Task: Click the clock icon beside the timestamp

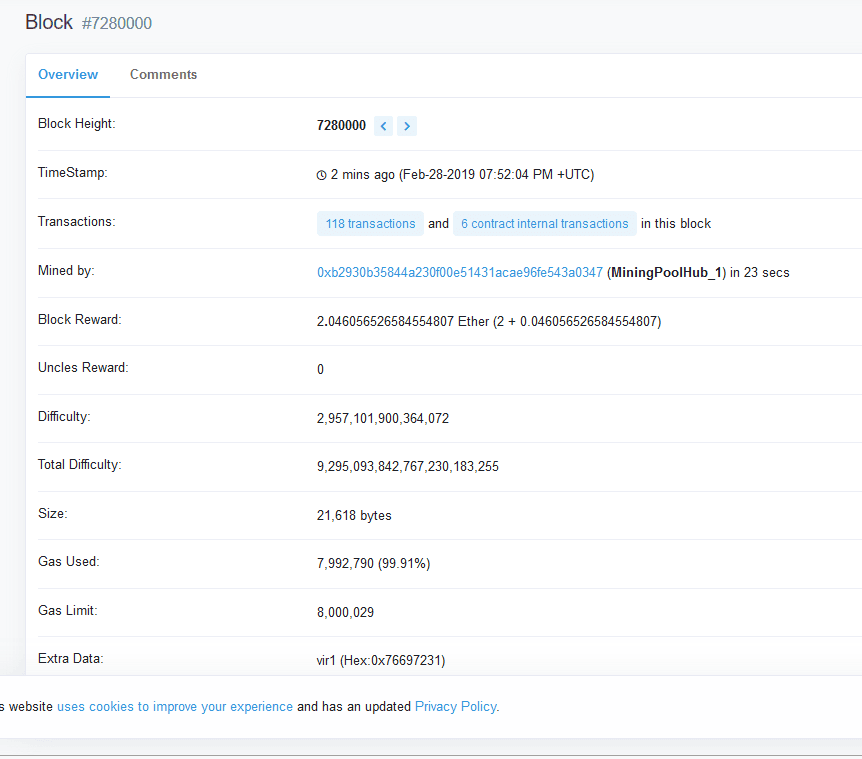Action: [321, 175]
